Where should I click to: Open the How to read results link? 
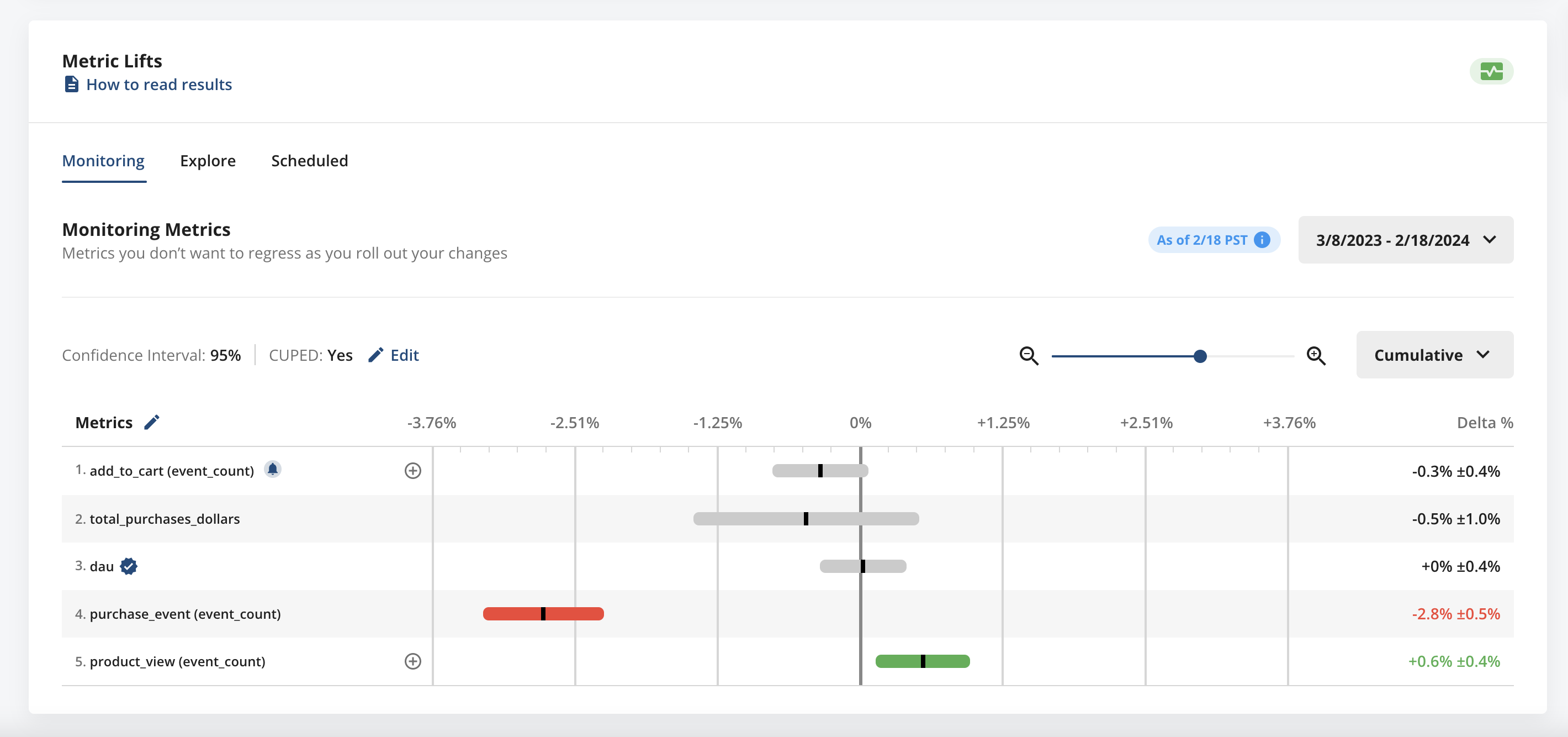click(159, 84)
